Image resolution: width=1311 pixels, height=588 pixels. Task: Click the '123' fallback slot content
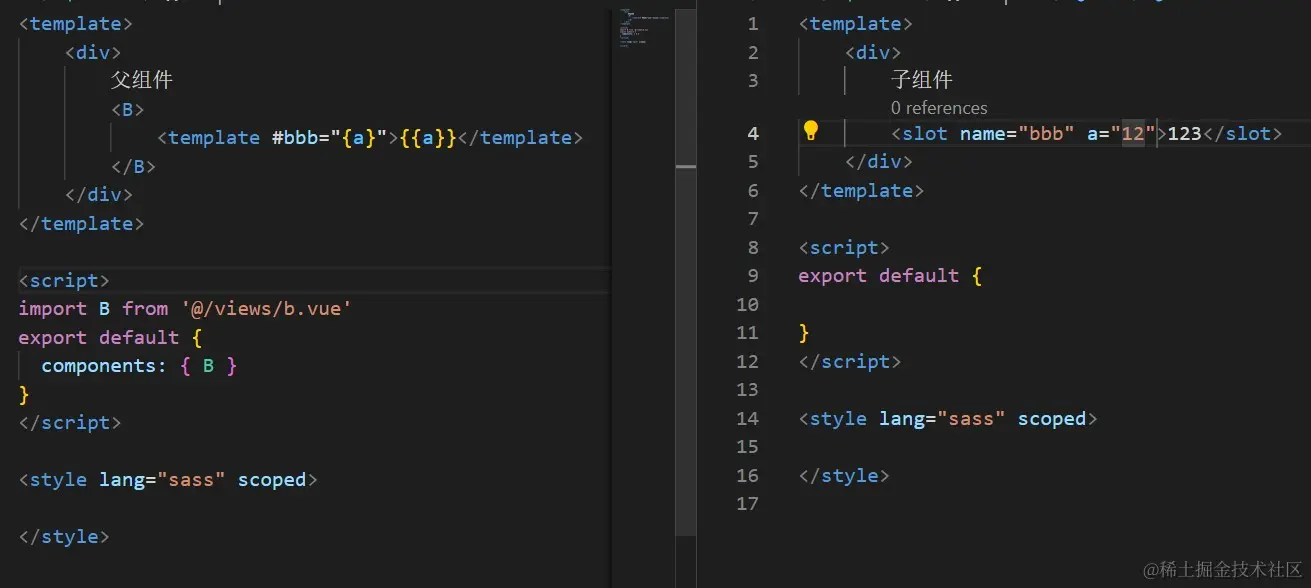click(x=1183, y=133)
